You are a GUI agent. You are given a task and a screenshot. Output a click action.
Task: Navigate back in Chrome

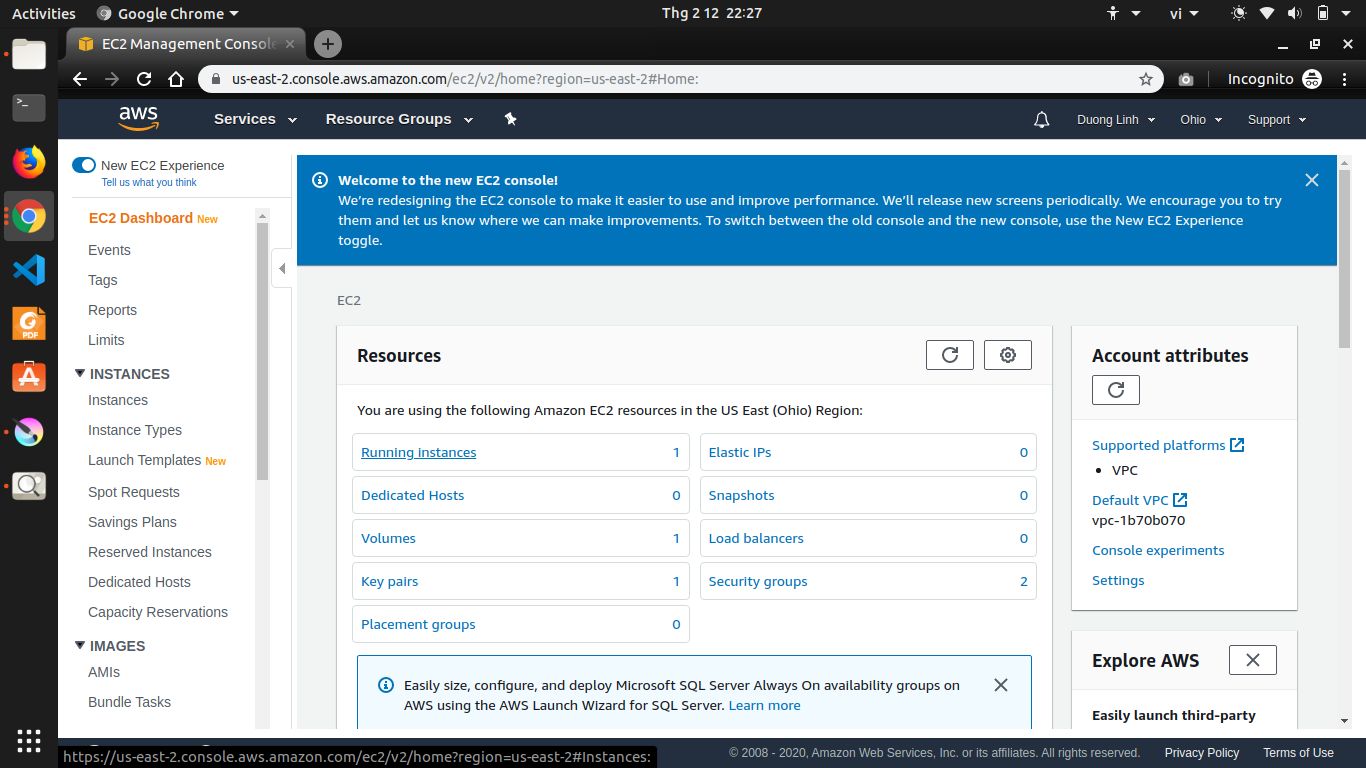(80, 79)
